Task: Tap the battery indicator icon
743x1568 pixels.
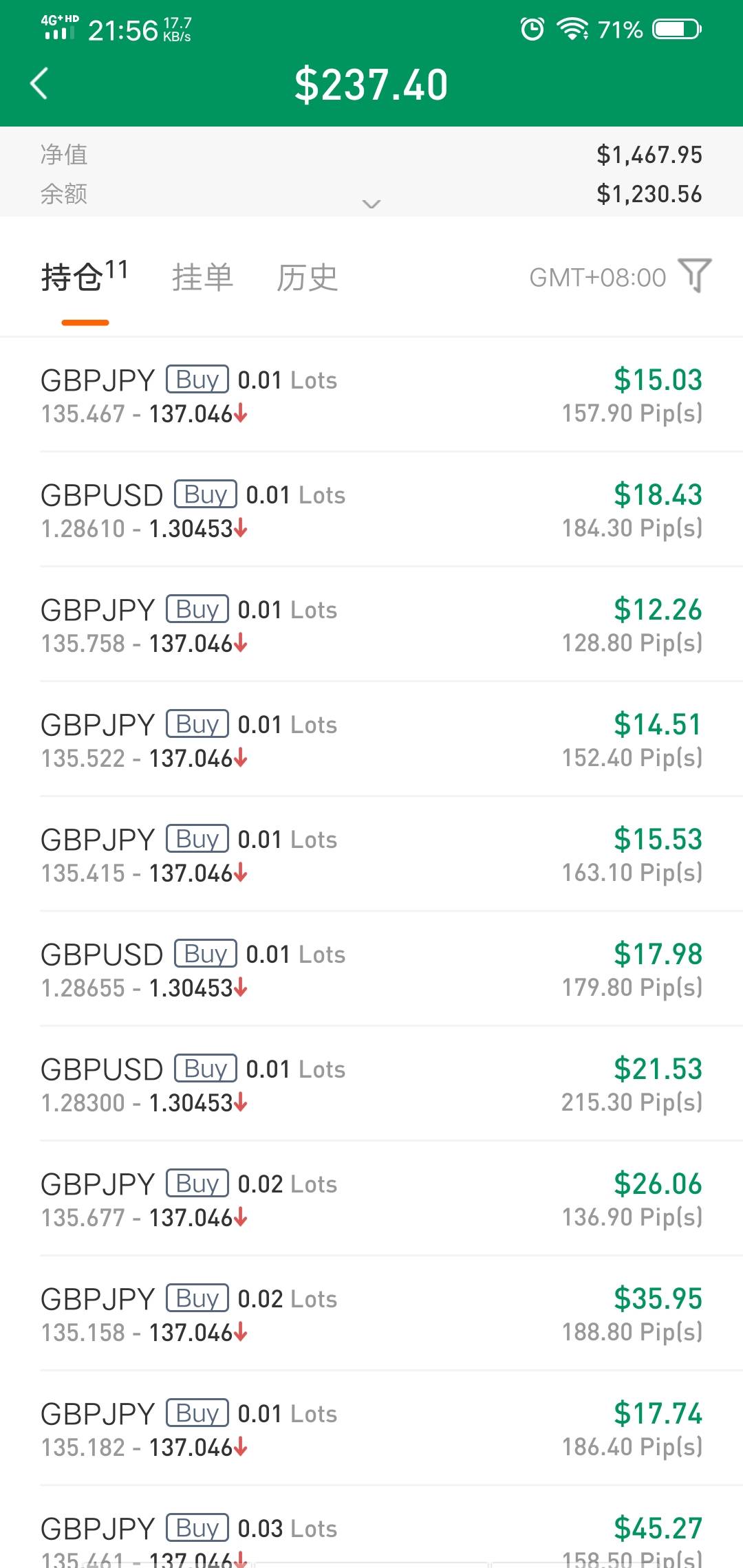Action: point(677,29)
